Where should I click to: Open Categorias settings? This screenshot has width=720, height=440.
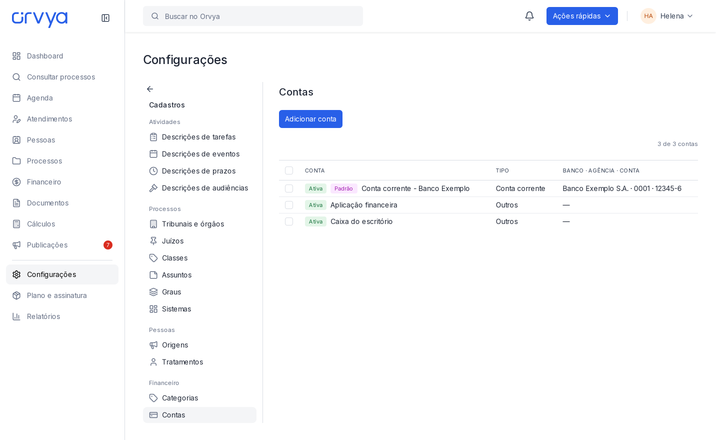(199, 398)
